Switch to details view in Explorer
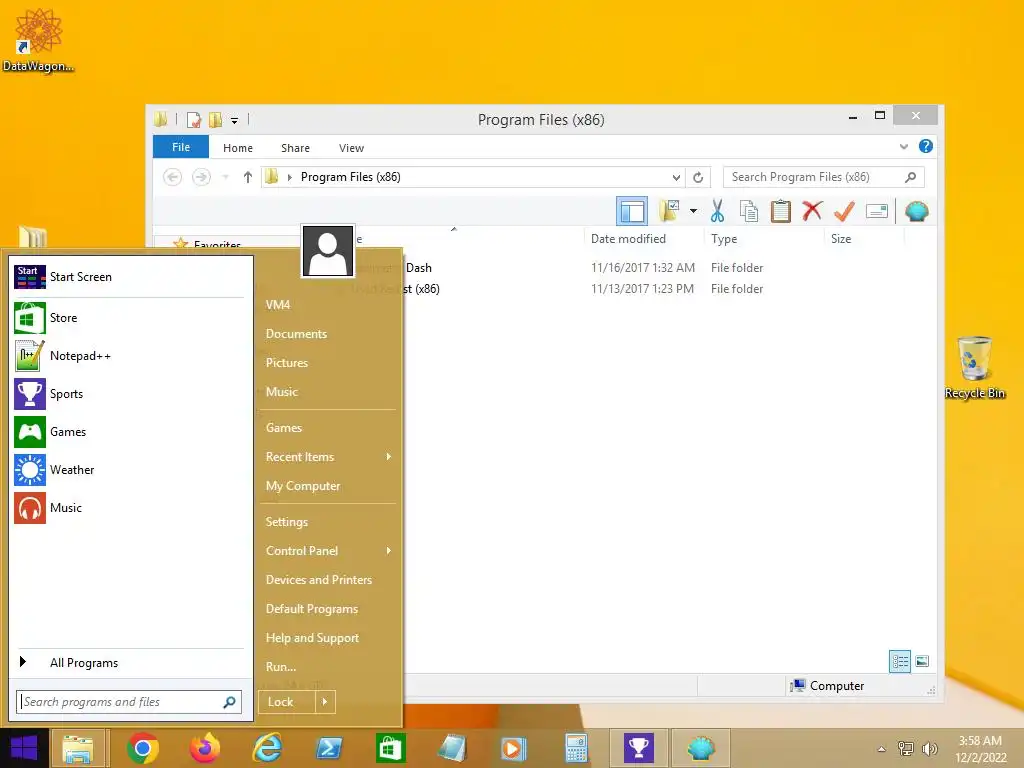 [x=899, y=662]
